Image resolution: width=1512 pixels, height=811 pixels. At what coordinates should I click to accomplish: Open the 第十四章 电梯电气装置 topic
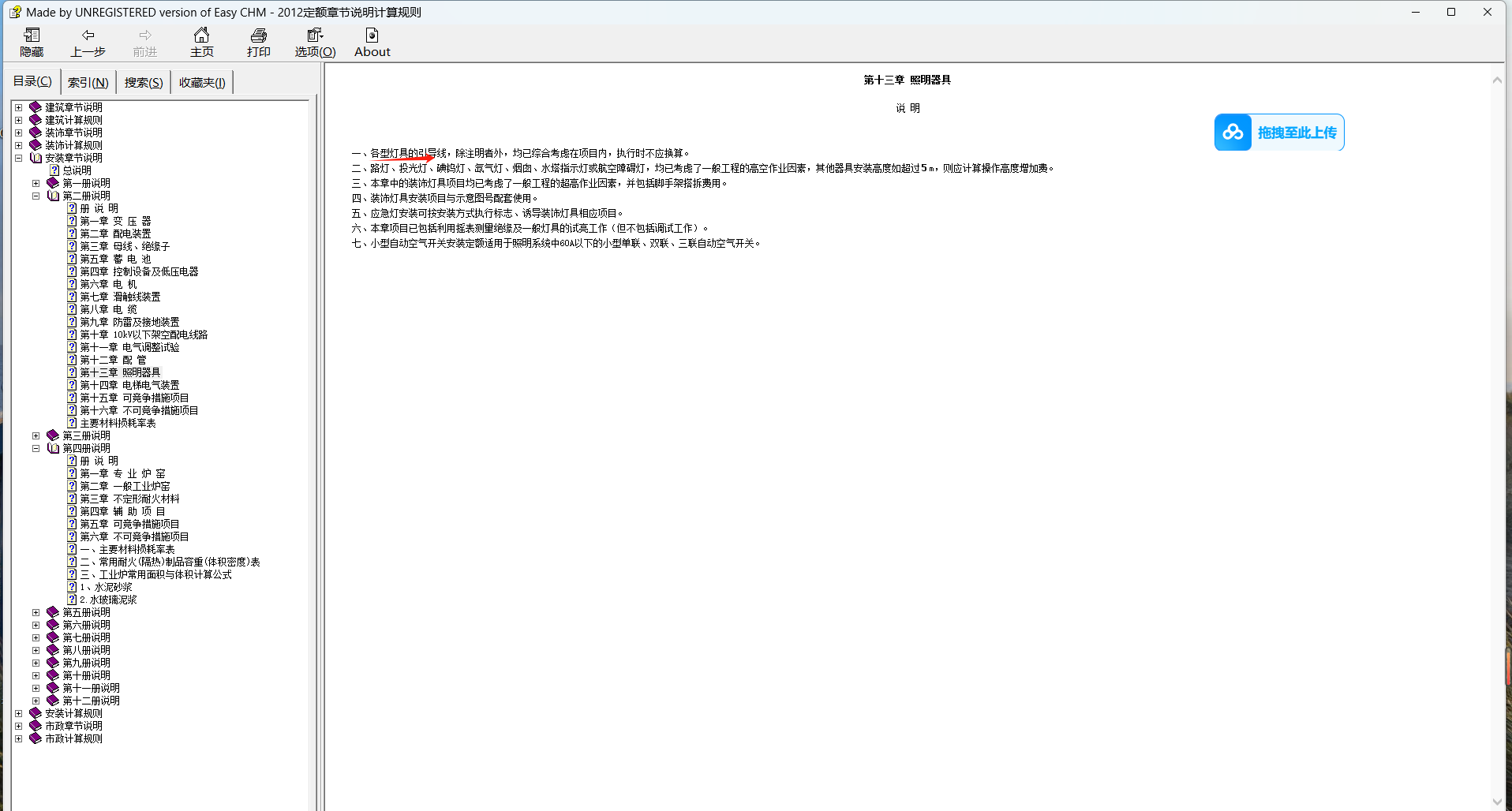pyautogui.click(x=129, y=385)
